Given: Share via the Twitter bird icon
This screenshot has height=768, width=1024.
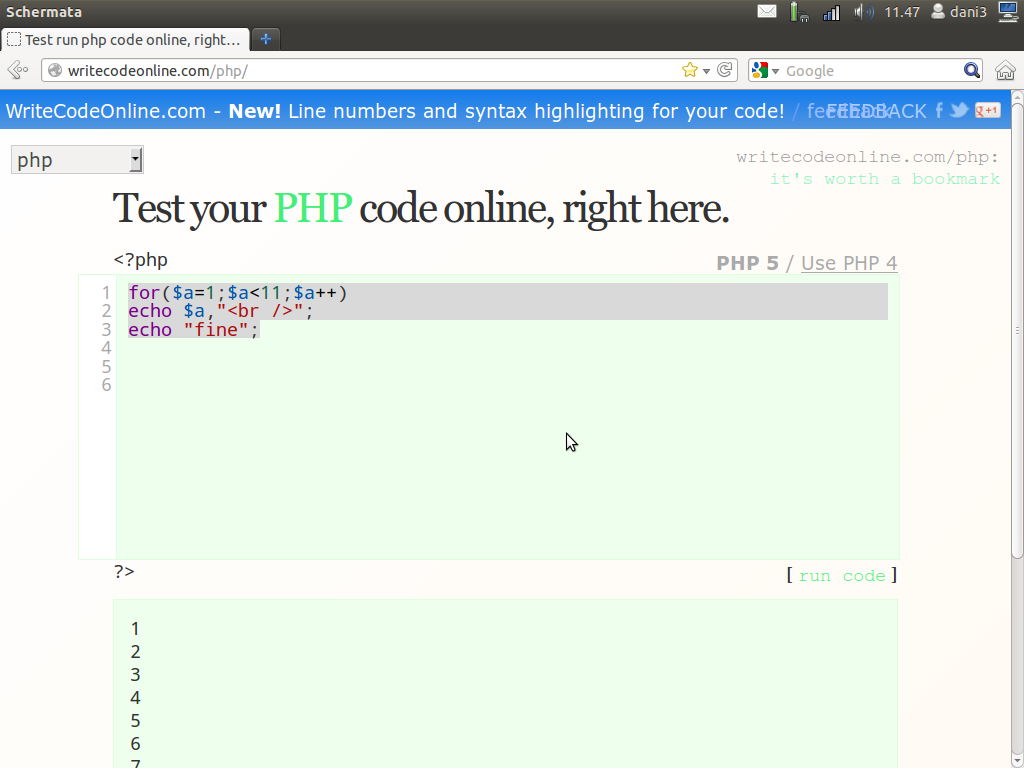Looking at the screenshot, I should pyautogui.click(x=958, y=110).
